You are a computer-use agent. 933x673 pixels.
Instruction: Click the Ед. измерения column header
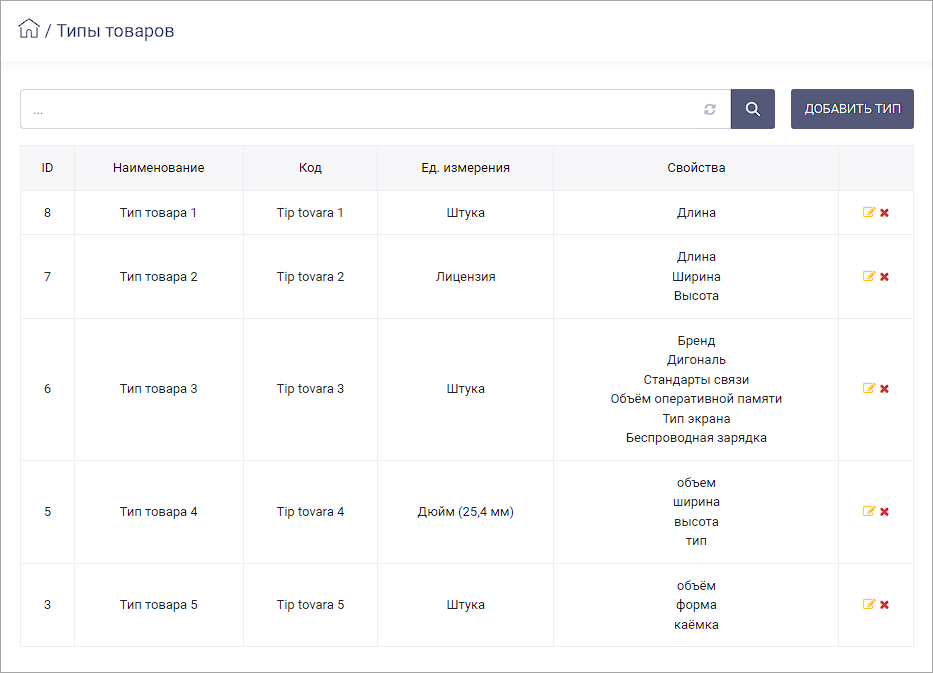coord(465,168)
